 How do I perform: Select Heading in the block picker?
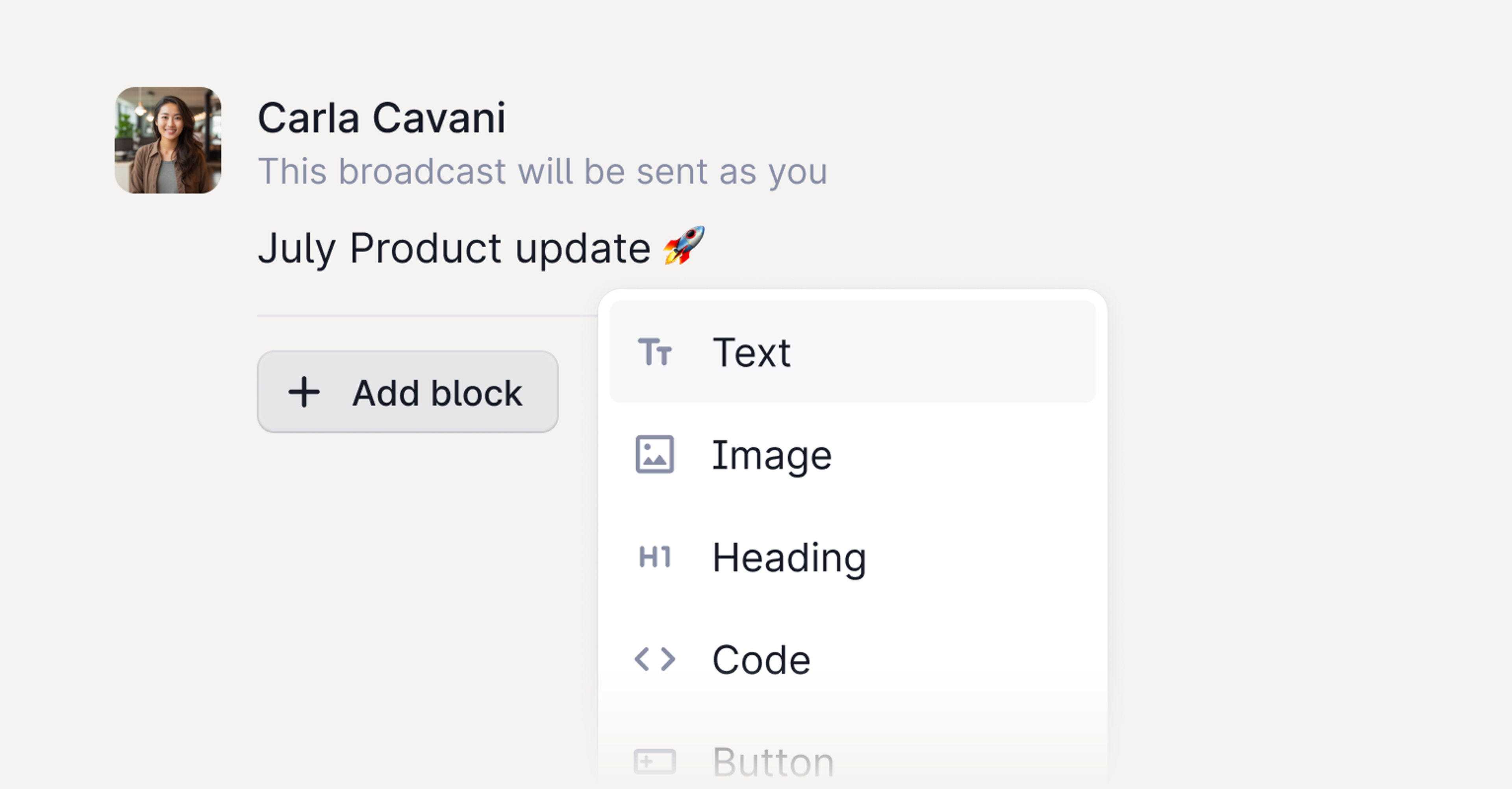789,557
